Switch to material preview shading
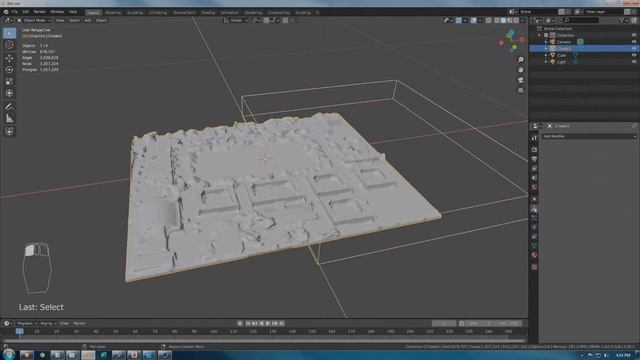640x360 pixels. (510, 20)
